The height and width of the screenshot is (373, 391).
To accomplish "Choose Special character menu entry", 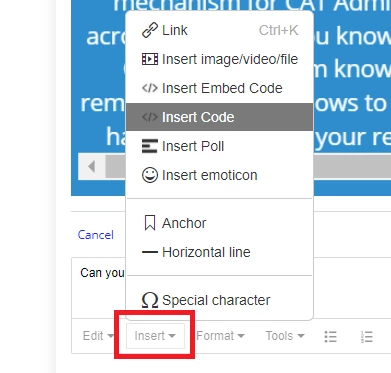I will coord(220,300).
